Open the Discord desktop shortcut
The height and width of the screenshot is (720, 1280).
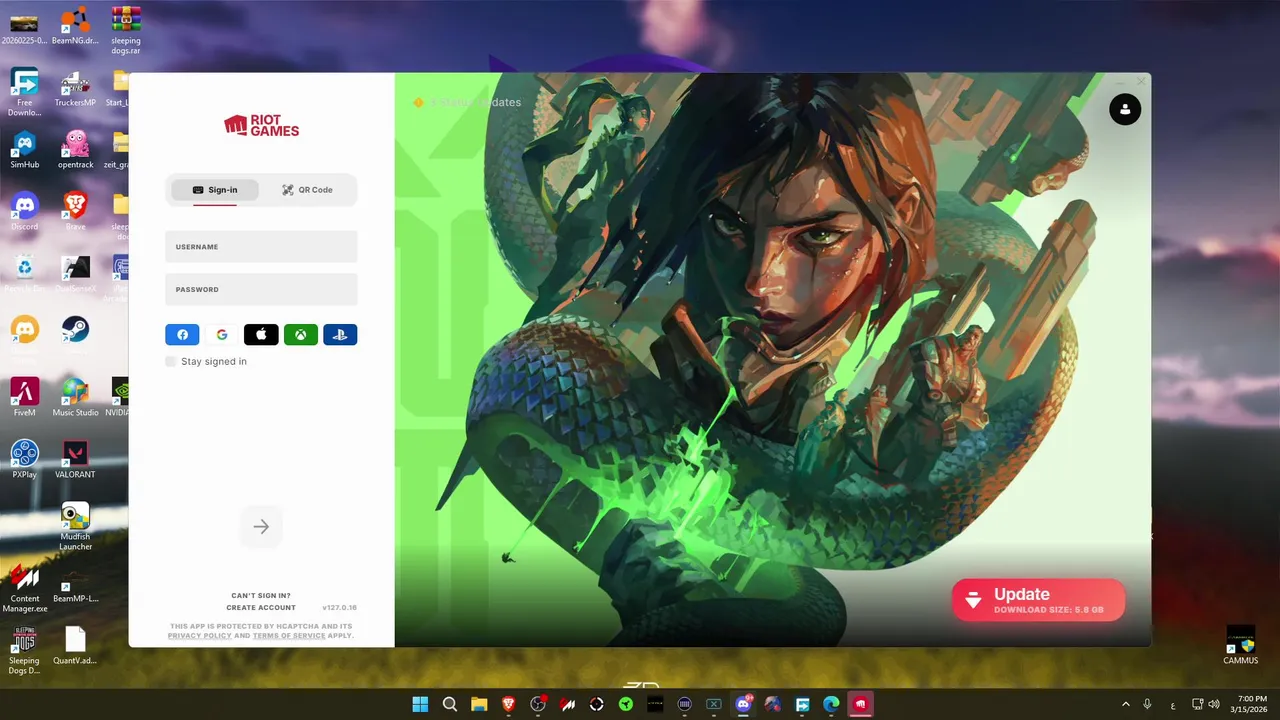pos(24,211)
